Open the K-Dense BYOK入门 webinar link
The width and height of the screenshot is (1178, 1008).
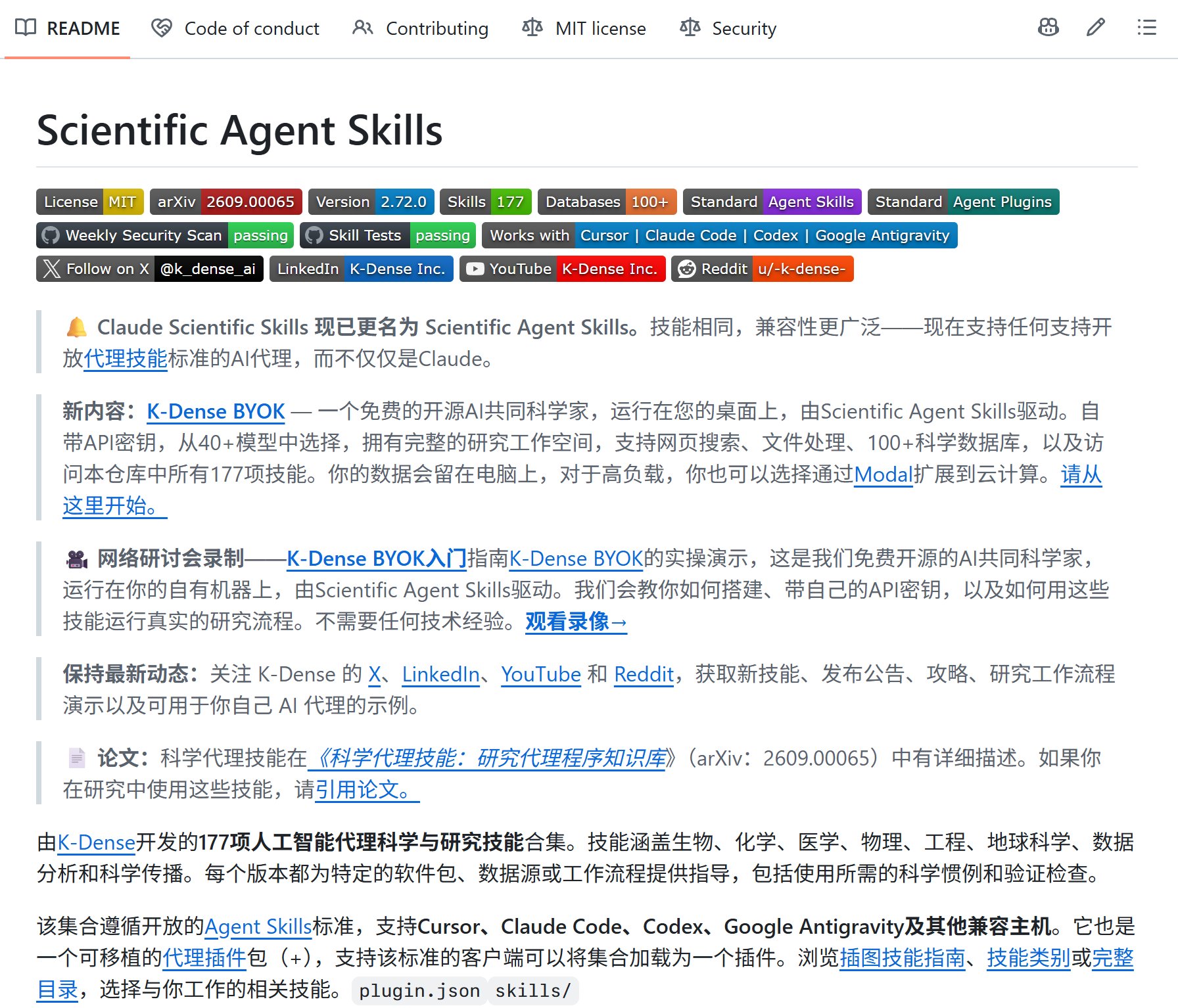(x=377, y=559)
